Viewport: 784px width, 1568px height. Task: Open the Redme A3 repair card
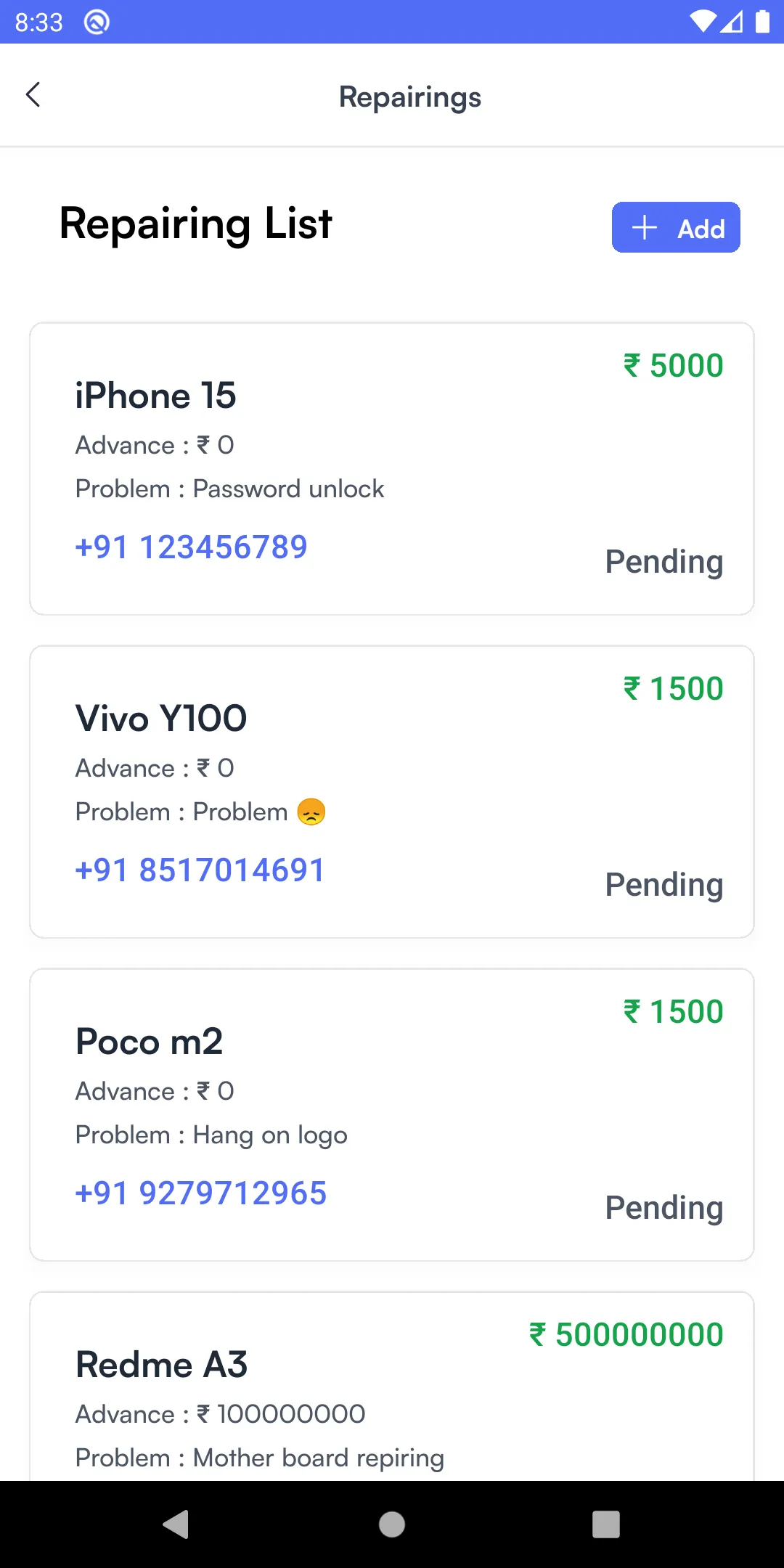(161, 1365)
